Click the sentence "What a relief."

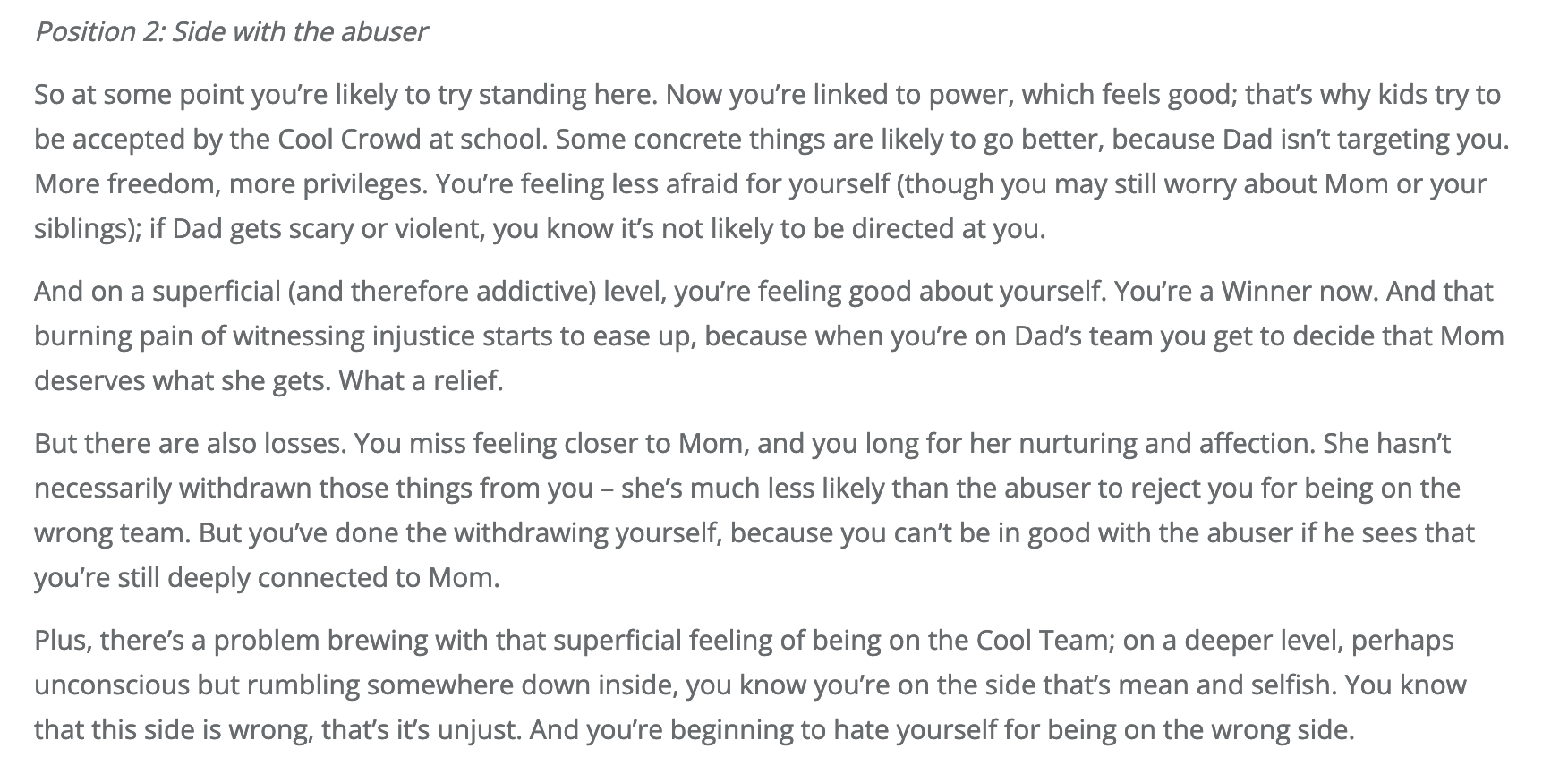422,381
